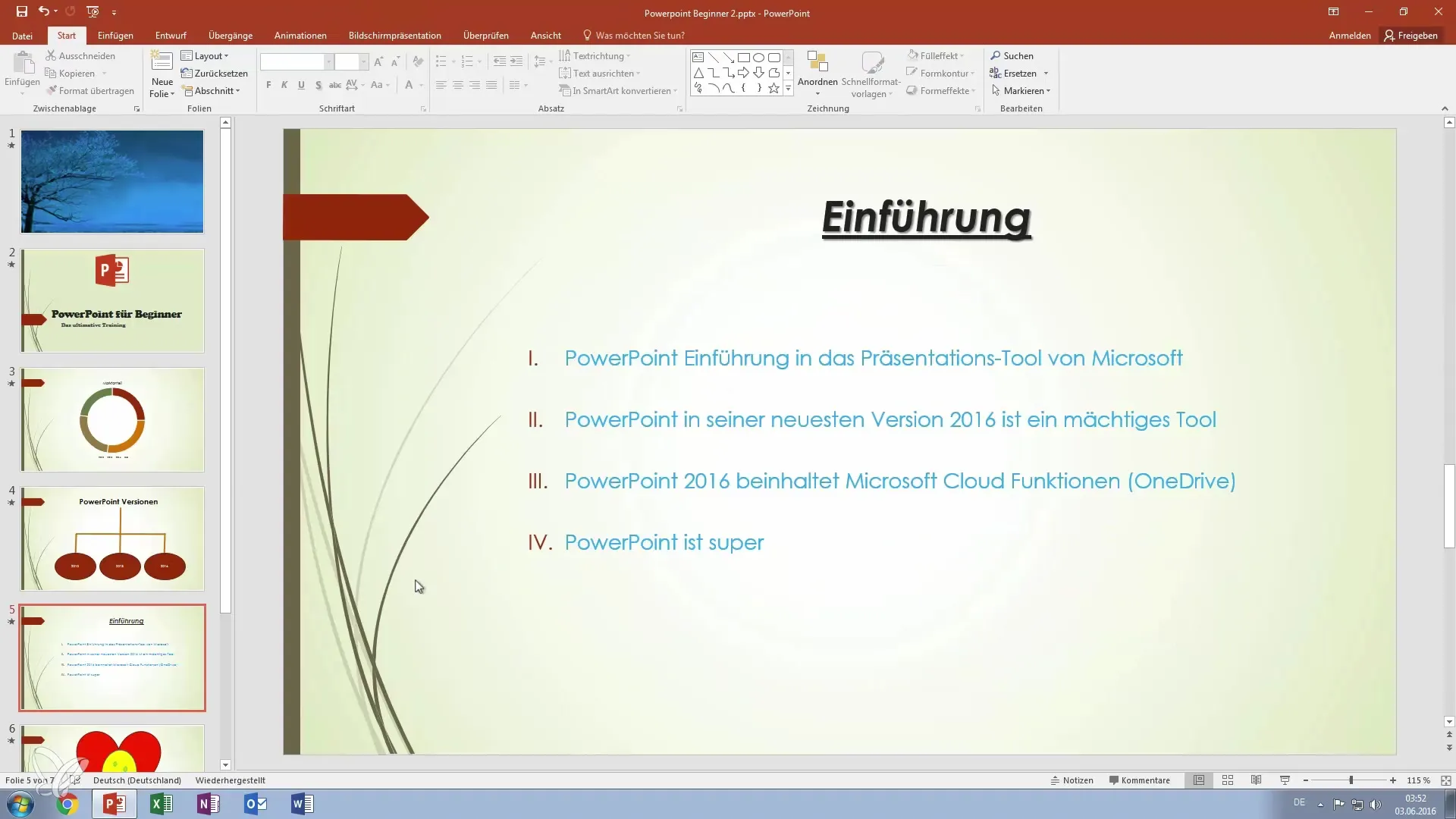Increase font size with the A-up icon
The width and height of the screenshot is (1456, 819).
(x=378, y=62)
